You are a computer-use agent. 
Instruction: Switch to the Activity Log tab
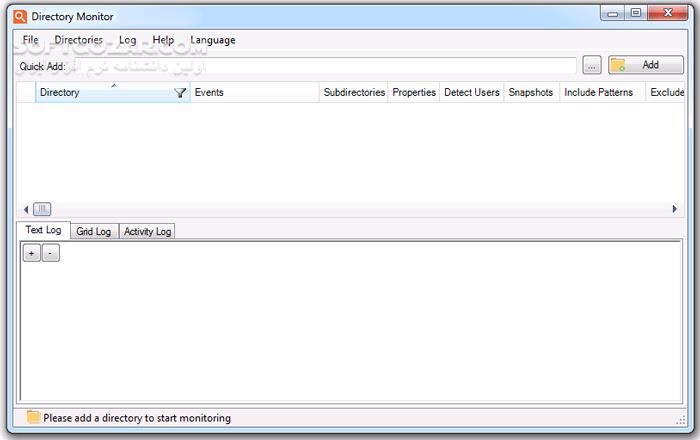tap(147, 232)
